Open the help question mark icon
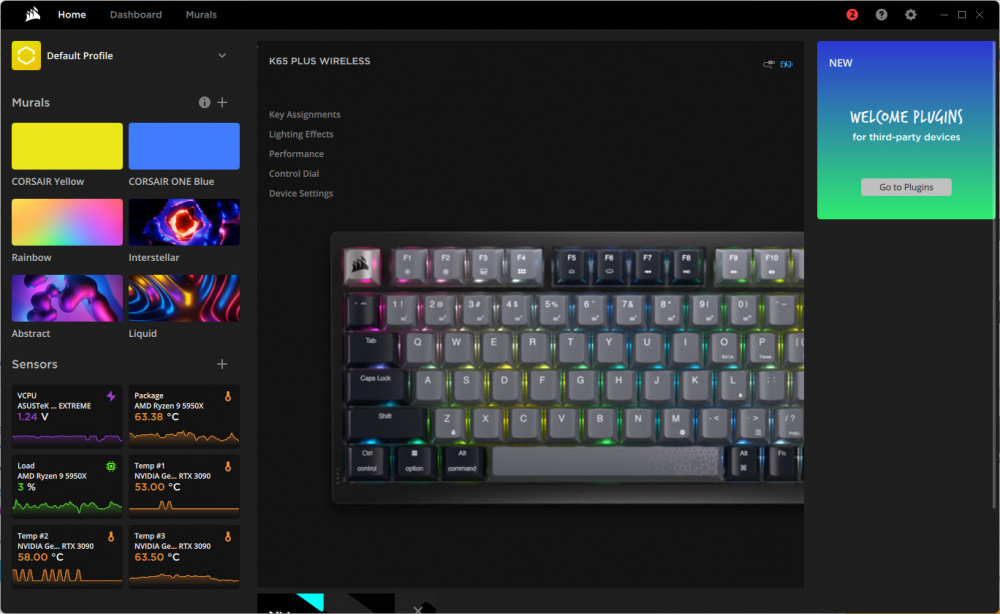1000x614 pixels. [881, 14]
